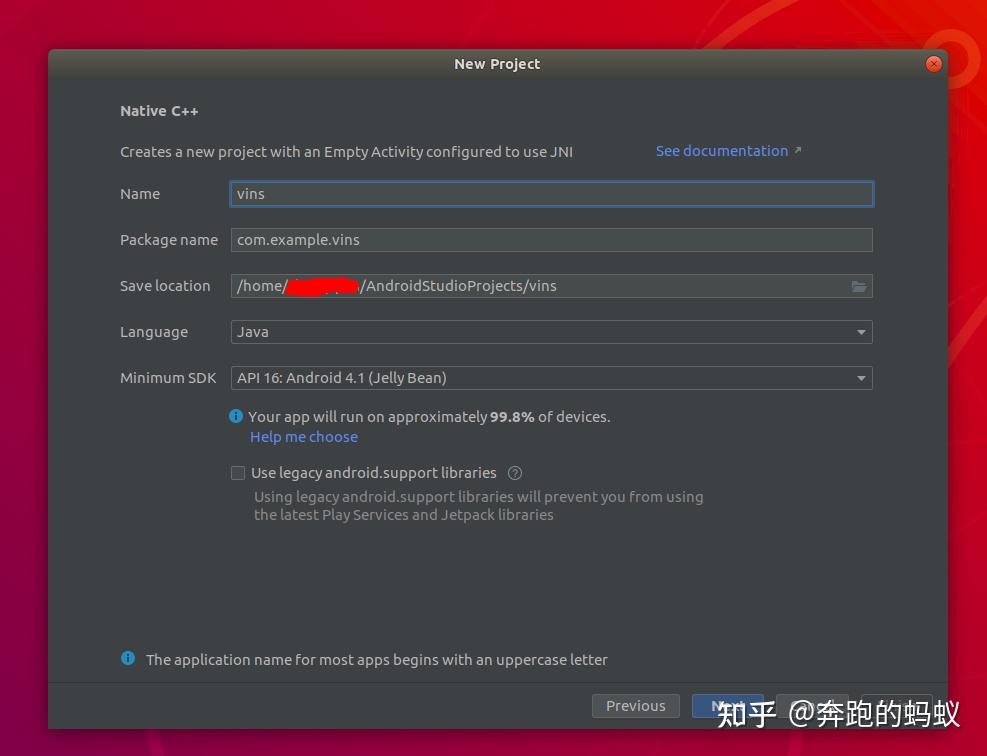Image resolution: width=987 pixels, height=756 pixels.
Task: Click the Save location path field
Action: [539, 286]
